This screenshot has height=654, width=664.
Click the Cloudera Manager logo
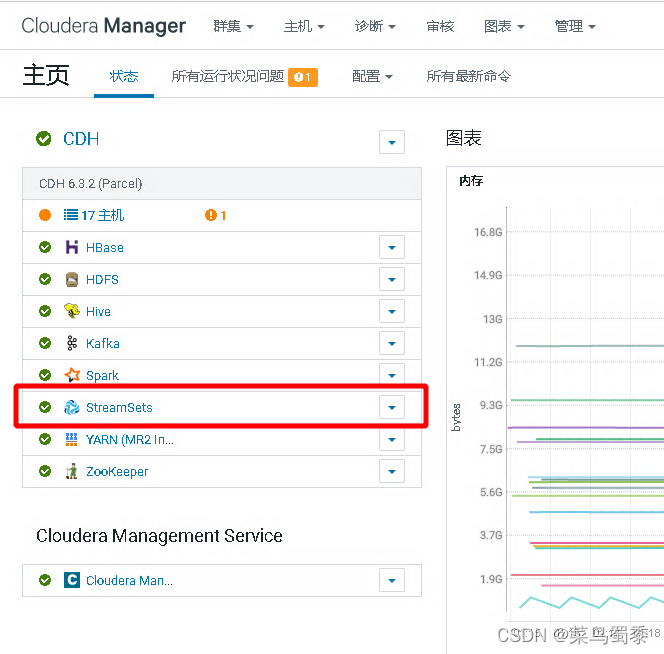point(103,26)
